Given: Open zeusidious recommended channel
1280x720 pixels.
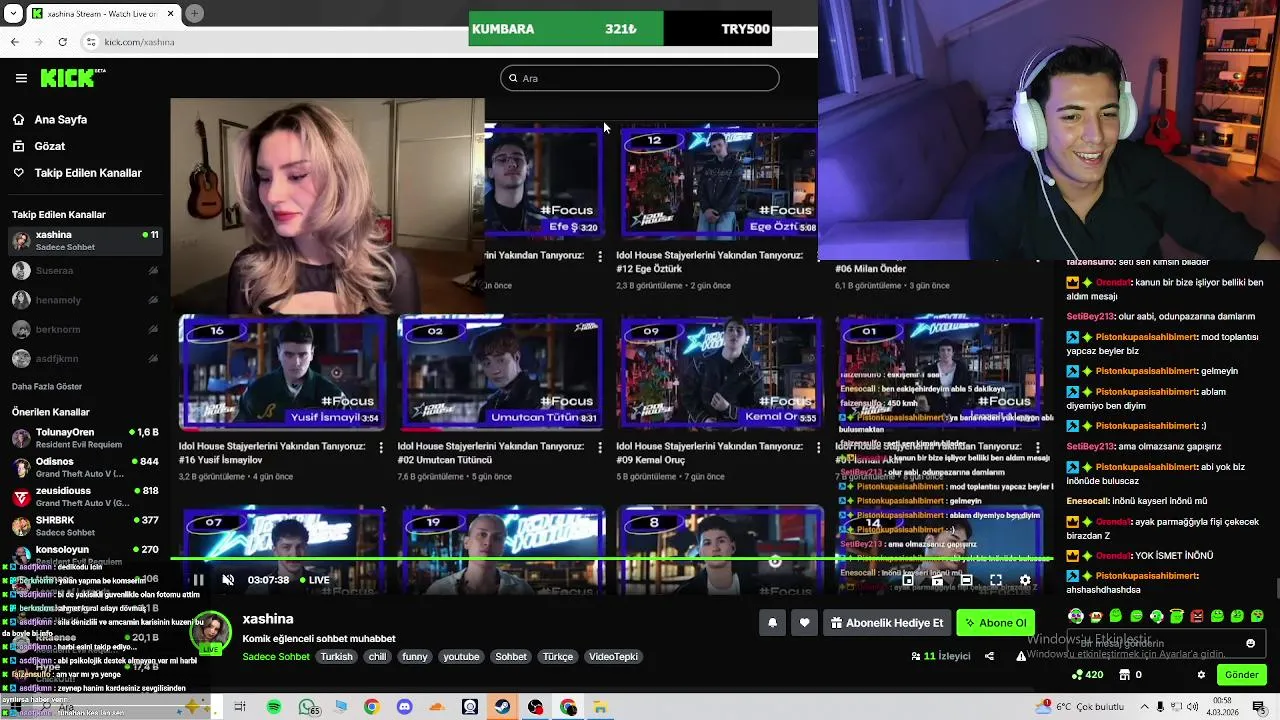Looking at the screenshot, I should (85, 497).
